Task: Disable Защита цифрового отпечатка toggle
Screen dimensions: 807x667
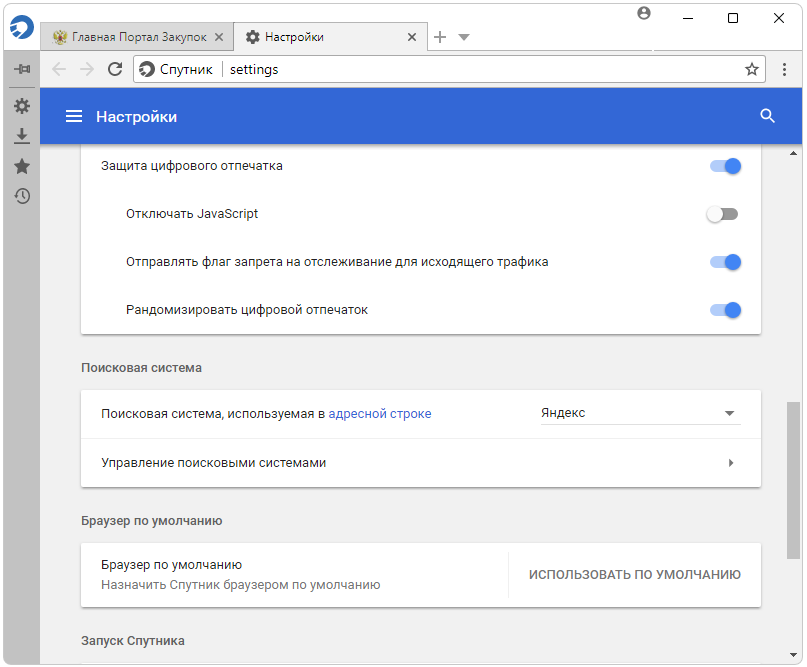Action: (725, 166)
